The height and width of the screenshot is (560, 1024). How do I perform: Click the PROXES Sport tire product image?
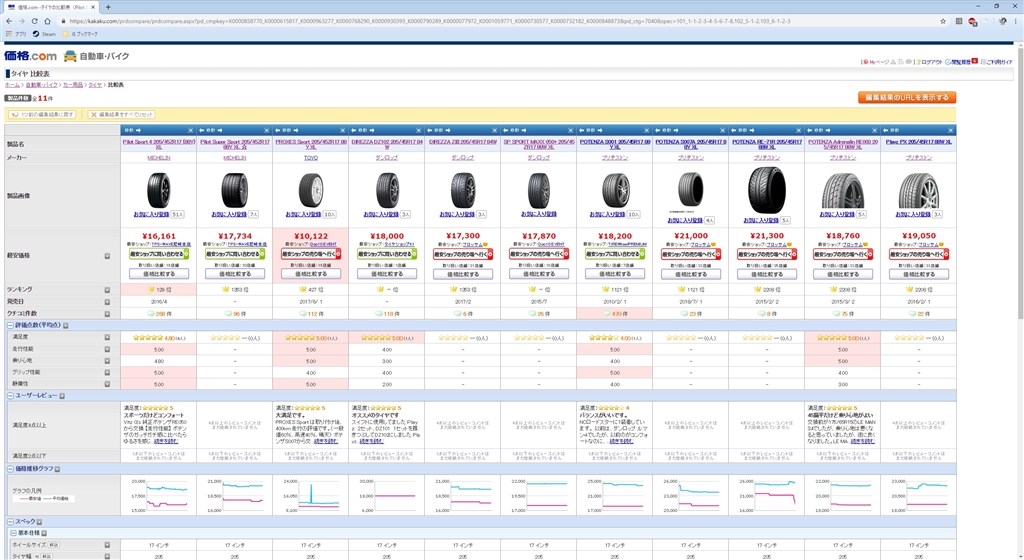point(309,187)
